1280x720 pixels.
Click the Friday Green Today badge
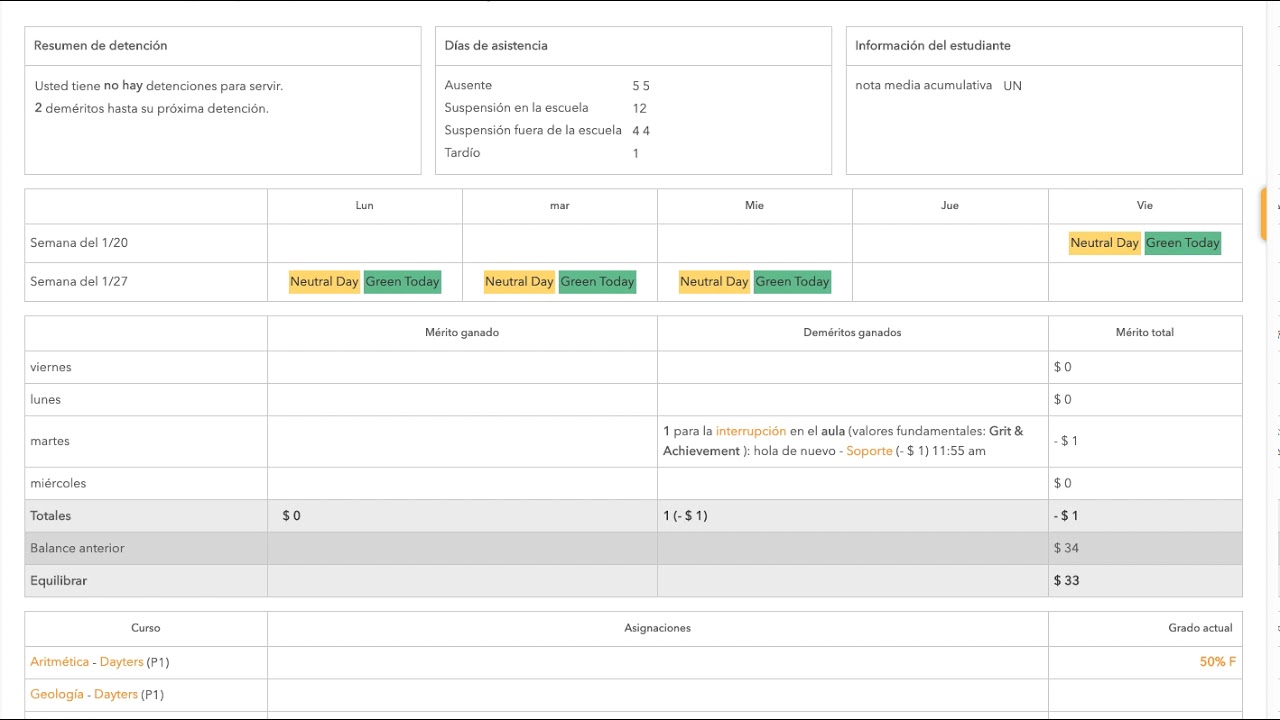coord(1182,243)
